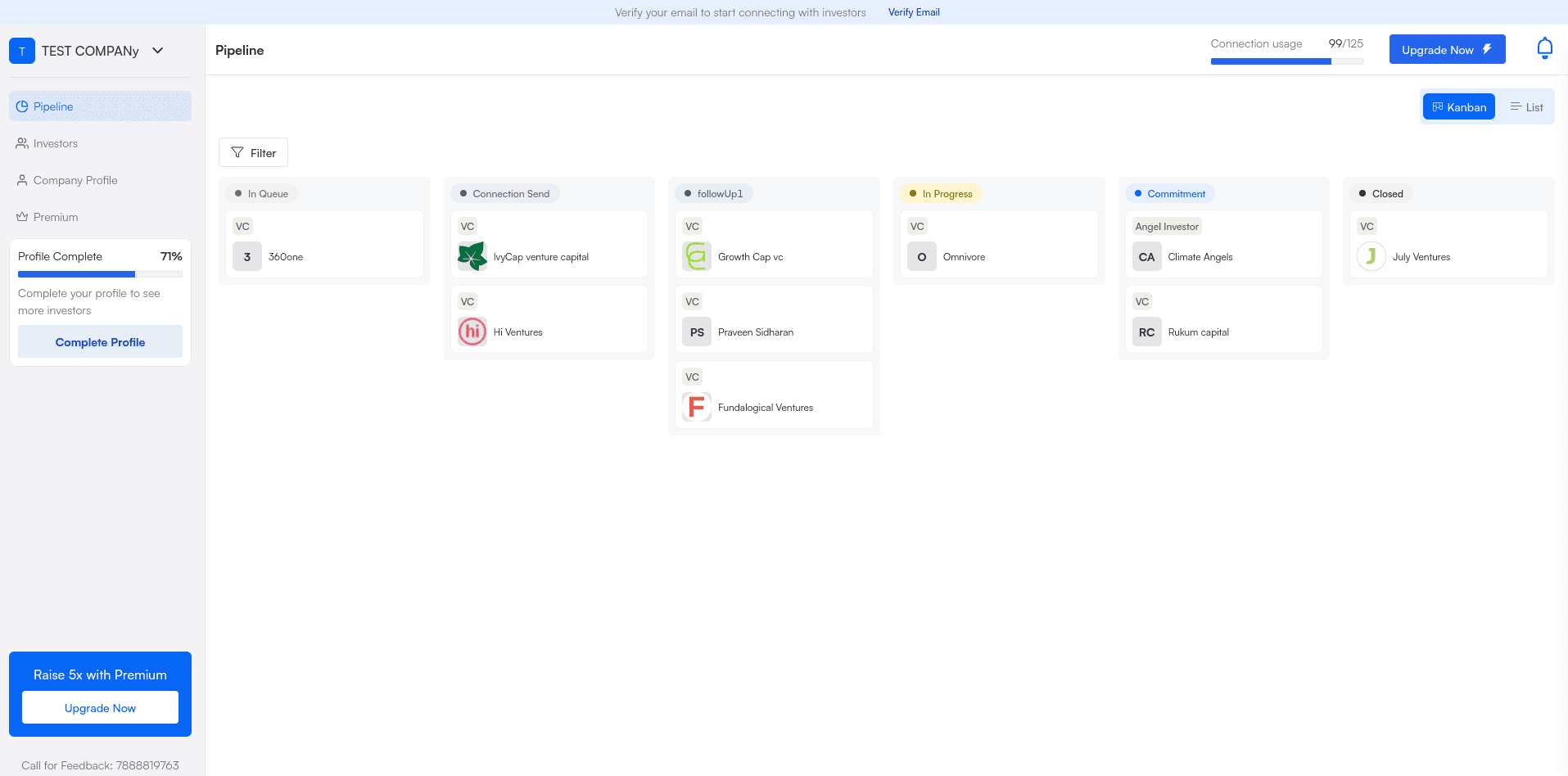Open the July Ventures card name
Screen dimensions: 1568x776
pyautogui.click(x=1421, y=257)
